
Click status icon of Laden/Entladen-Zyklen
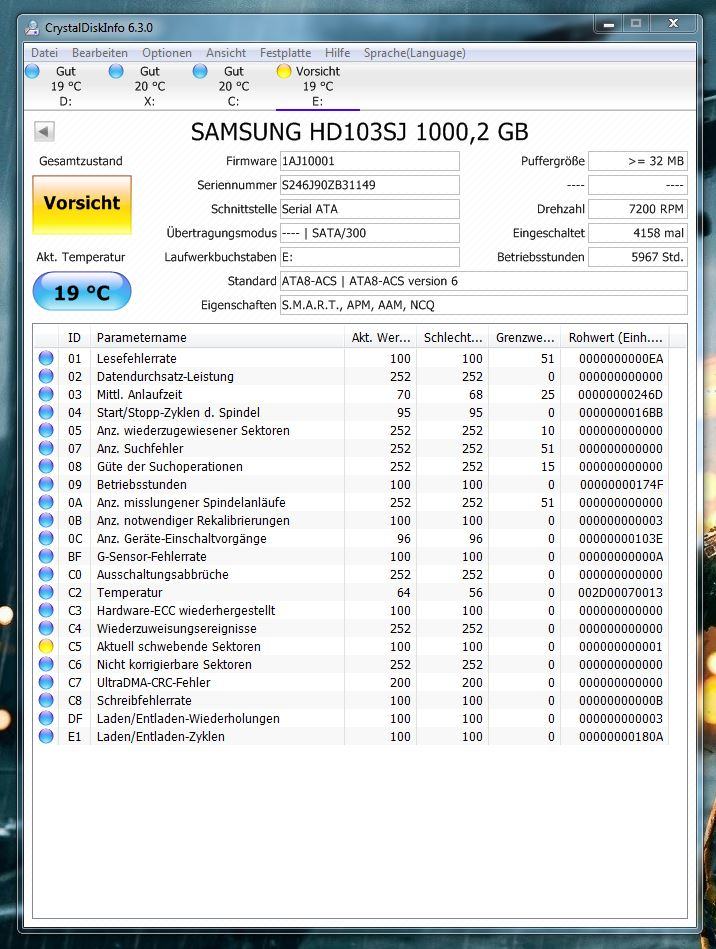[x=46, y=737]
